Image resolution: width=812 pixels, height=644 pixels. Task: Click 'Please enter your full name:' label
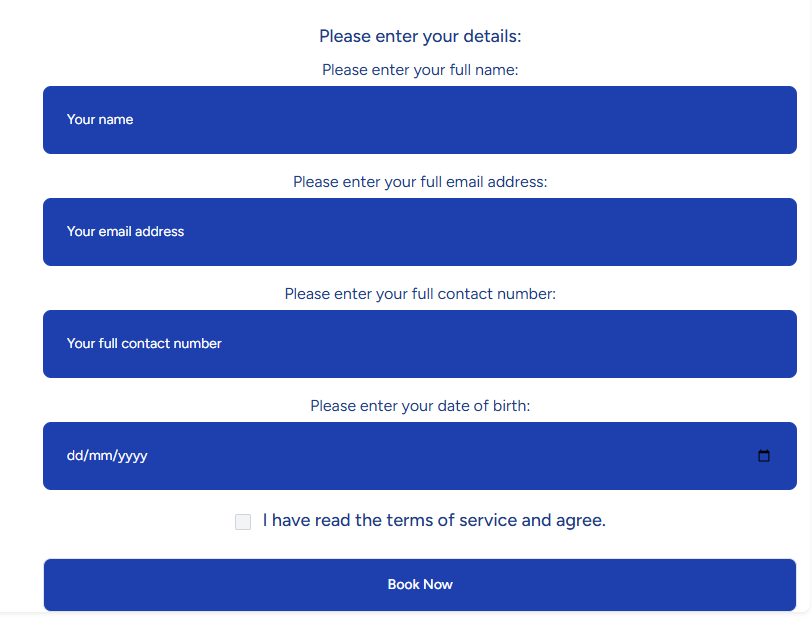point(420,70)
